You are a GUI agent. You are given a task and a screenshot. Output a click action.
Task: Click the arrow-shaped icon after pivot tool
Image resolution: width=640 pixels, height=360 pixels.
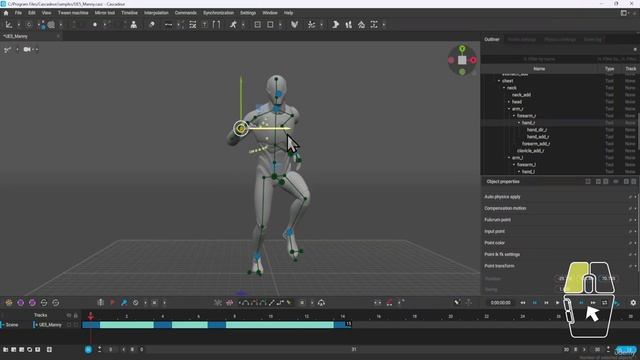click(335, 25)
